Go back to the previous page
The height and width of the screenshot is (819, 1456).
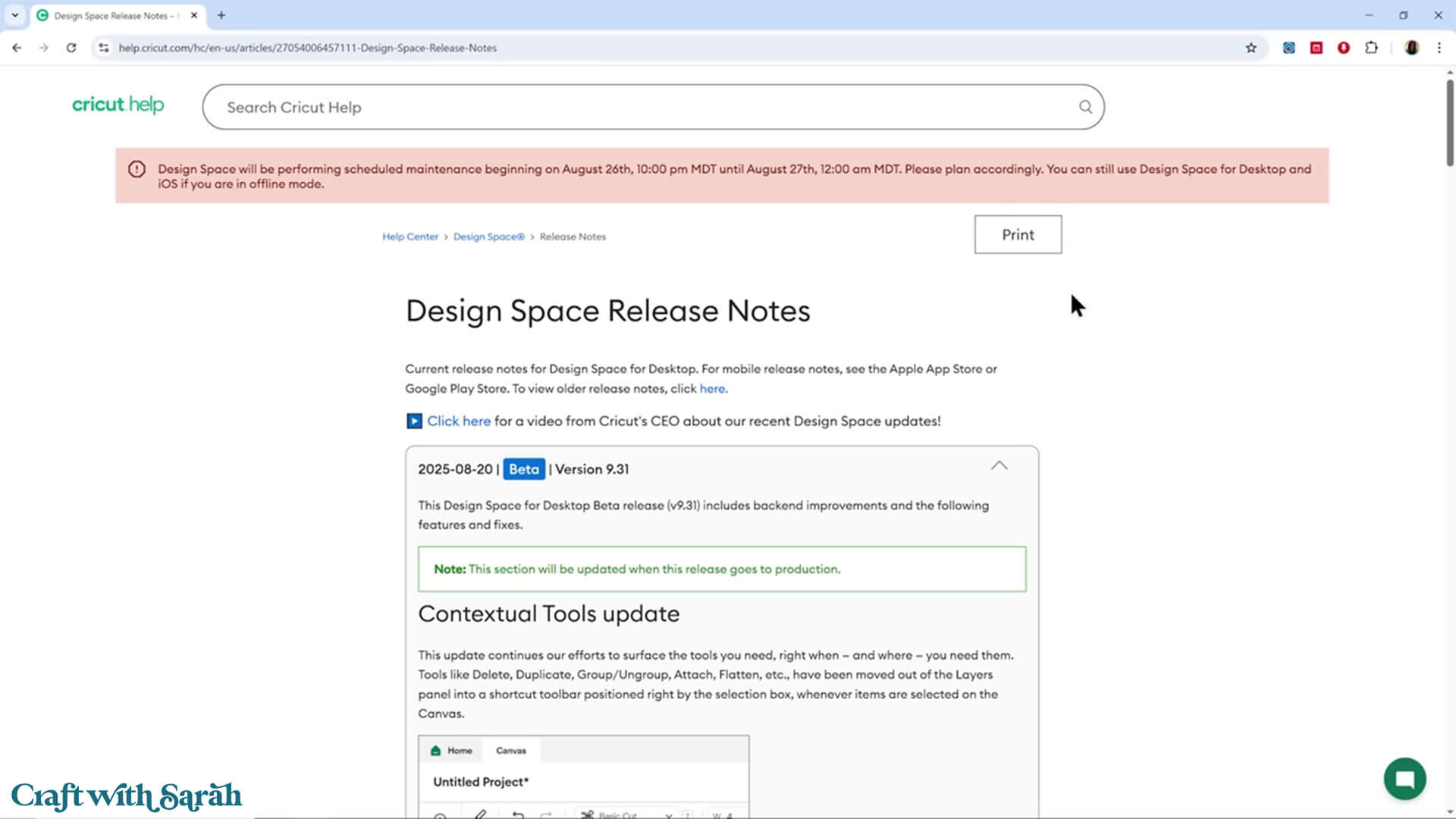[17, 48]
